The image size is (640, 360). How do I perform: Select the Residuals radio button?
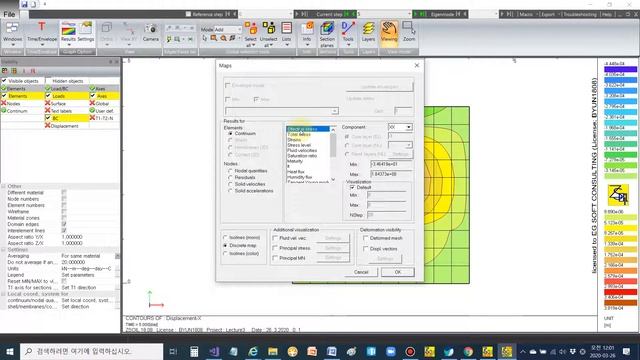231,178
